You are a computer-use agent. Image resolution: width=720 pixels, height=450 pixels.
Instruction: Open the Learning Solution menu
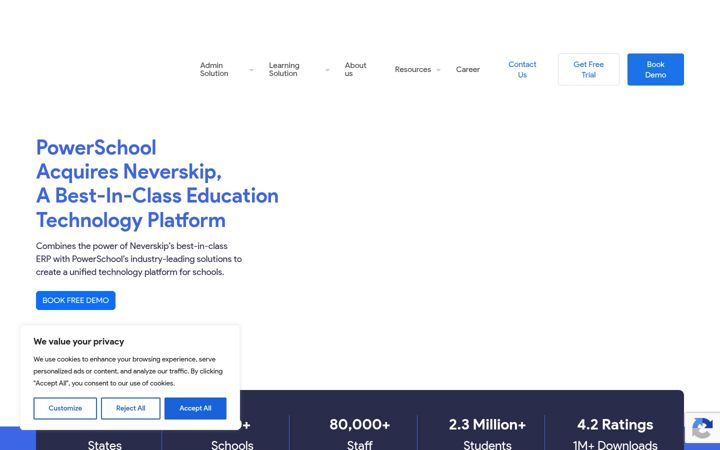(x=284, y=69)
